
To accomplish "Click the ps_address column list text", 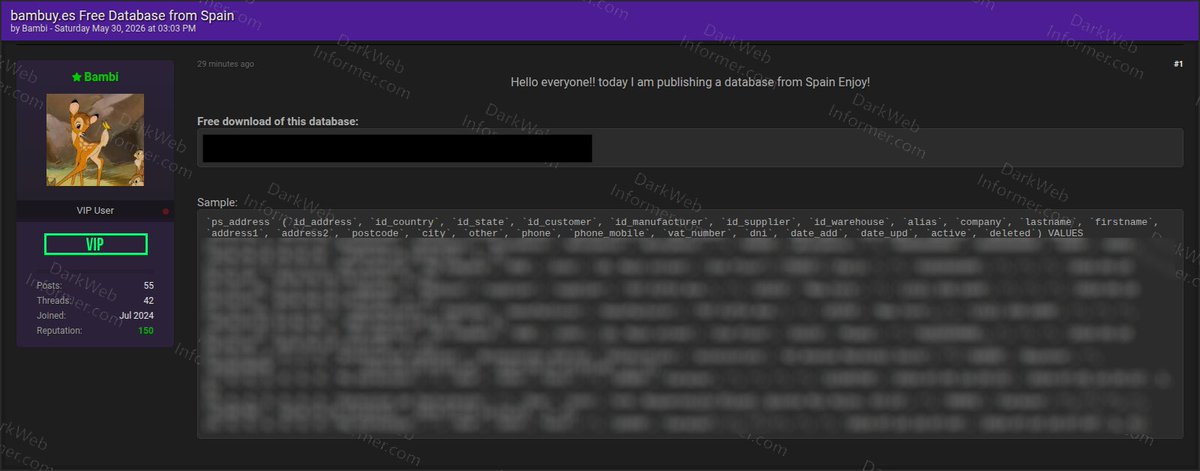I will click(682, 227).
